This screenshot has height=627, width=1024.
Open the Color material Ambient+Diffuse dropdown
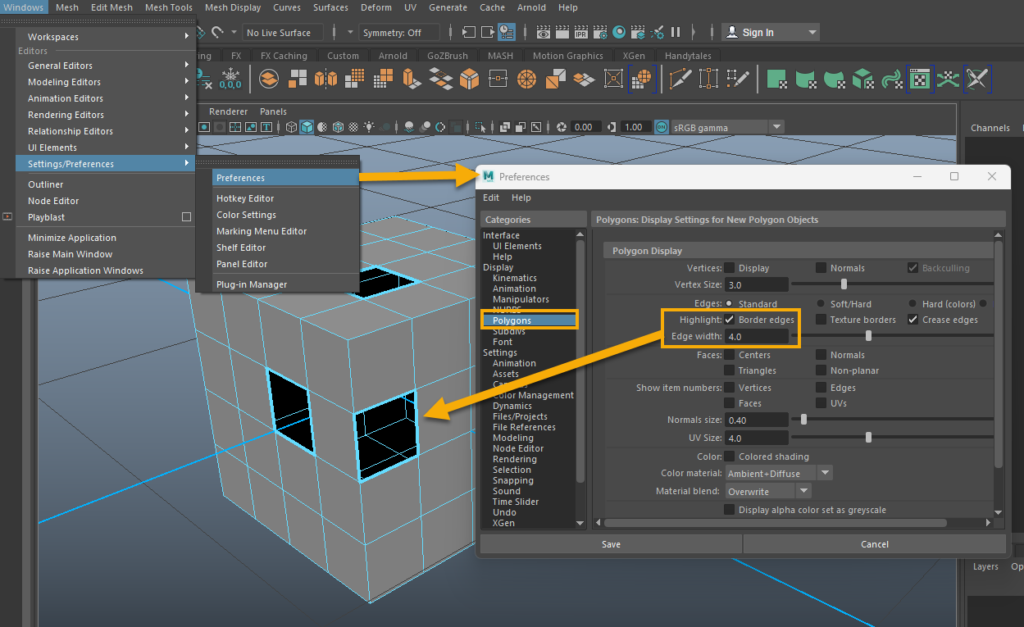(778, 474)
